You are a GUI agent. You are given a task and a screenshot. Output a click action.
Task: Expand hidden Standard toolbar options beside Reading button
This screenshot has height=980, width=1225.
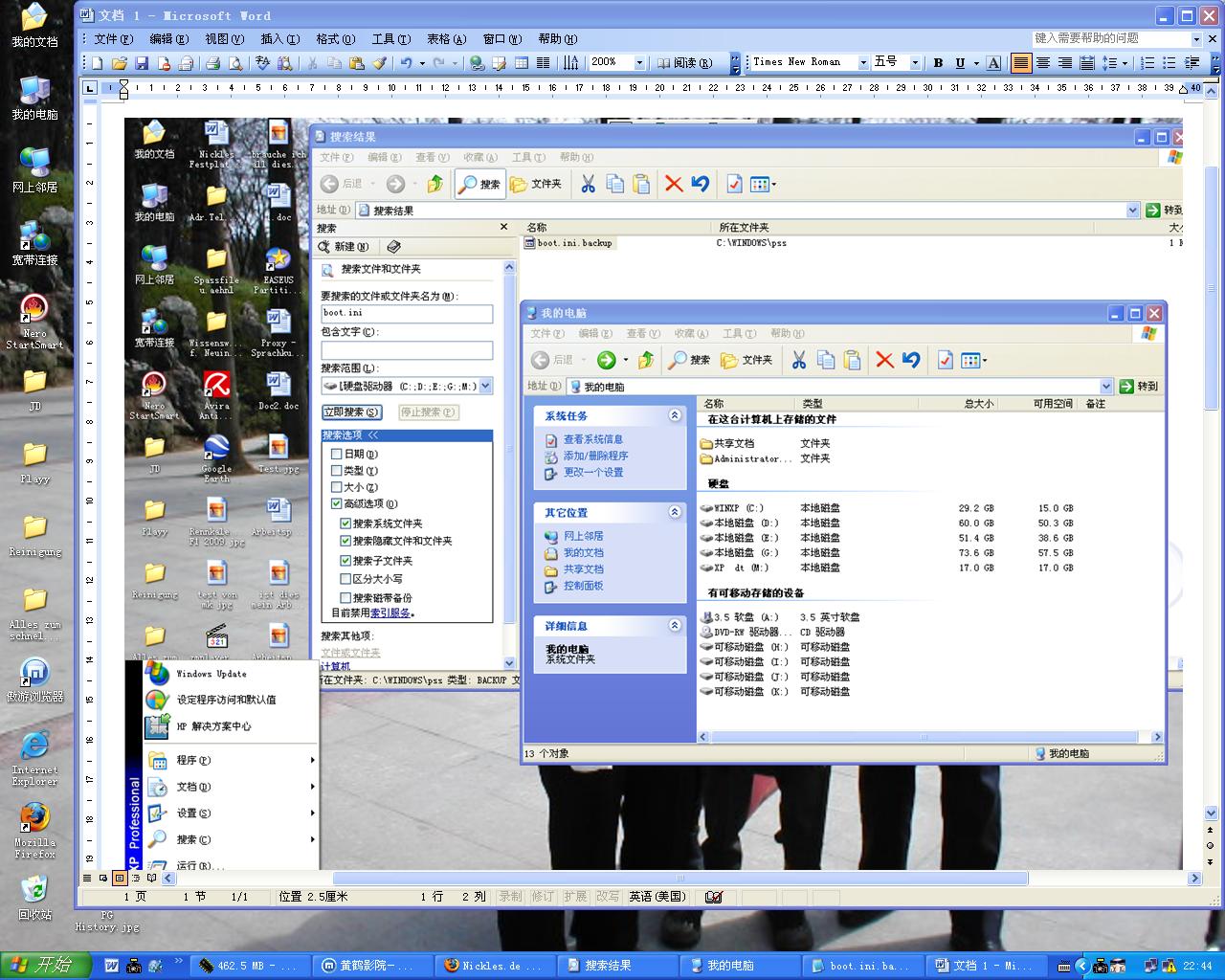[735, 63]
